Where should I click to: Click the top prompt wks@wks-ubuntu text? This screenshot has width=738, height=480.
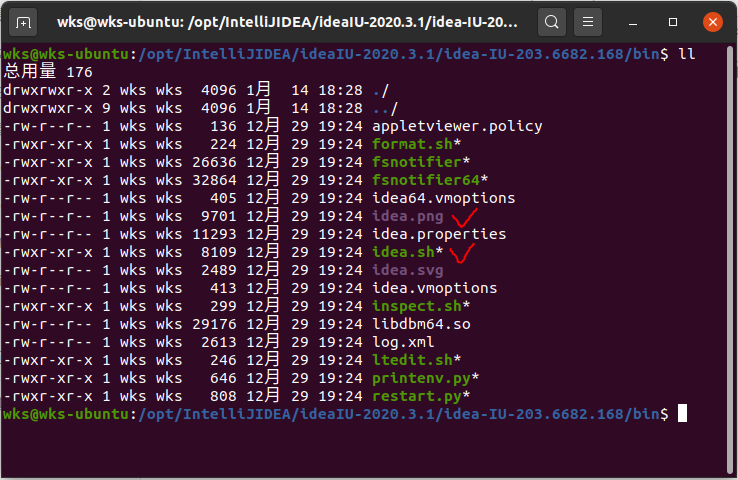coord(66,54)
